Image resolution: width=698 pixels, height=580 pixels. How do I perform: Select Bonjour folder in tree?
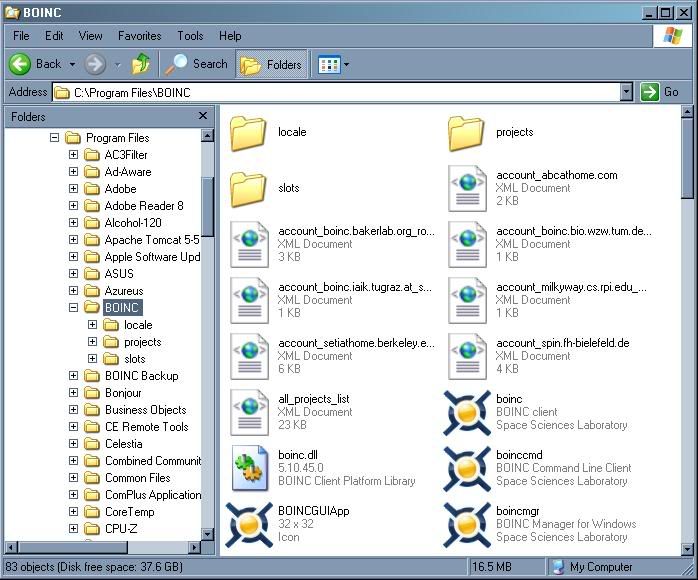123,393
